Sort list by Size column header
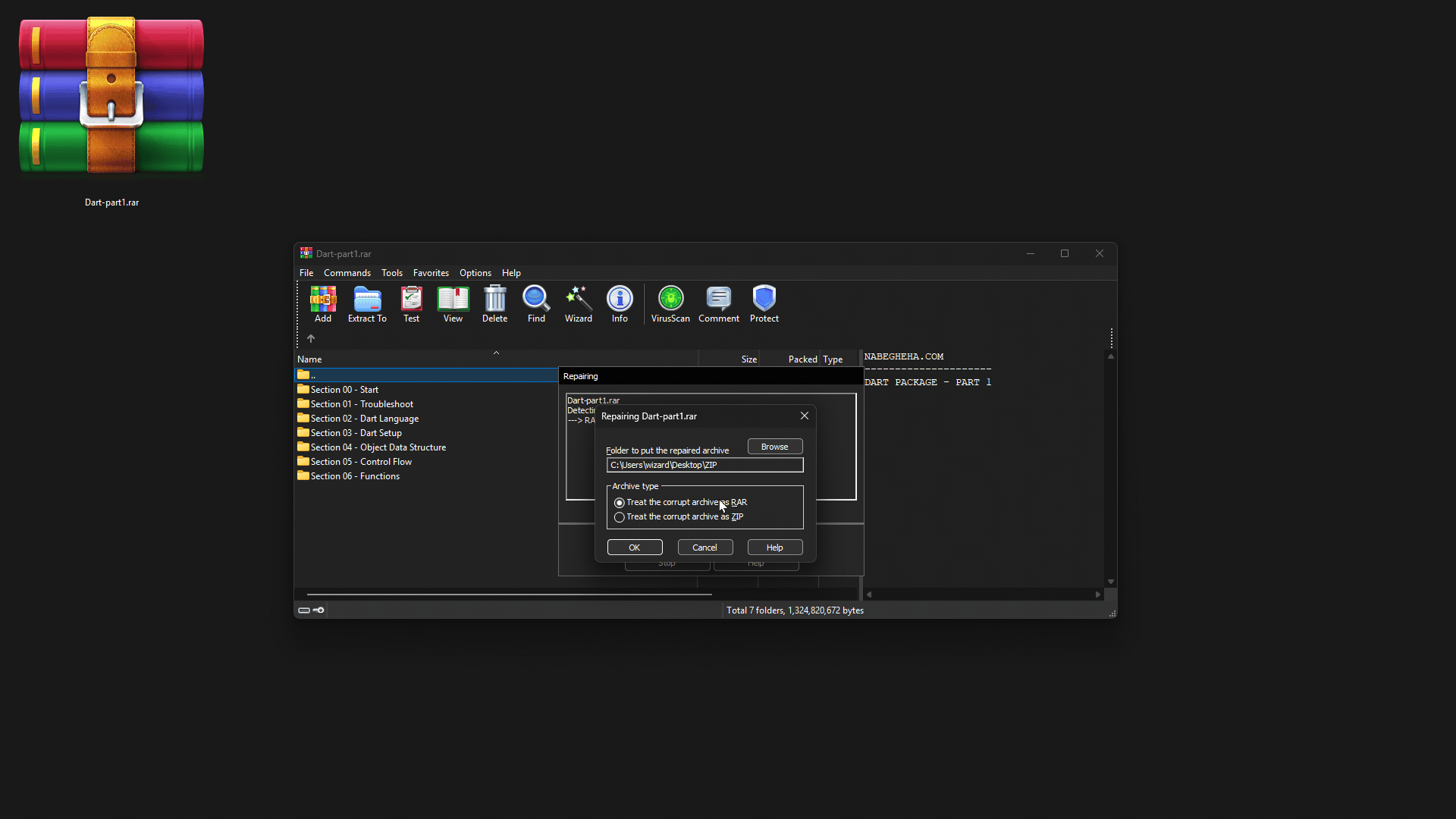Screen dimensions: 1456x819 point(729,359)
